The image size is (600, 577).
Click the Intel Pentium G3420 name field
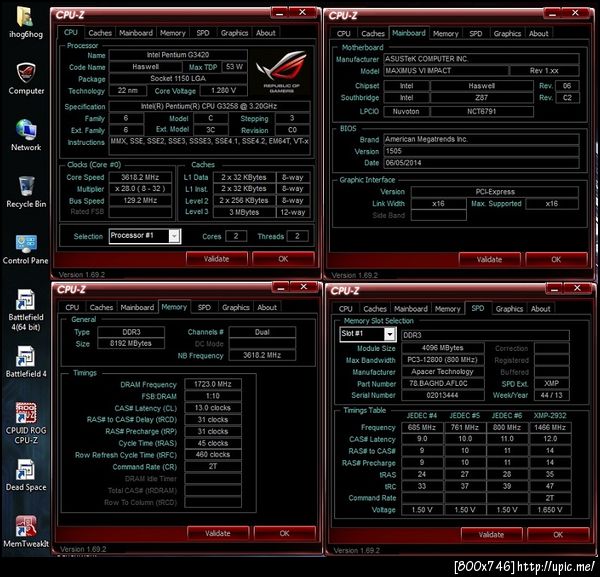tap(178, 55)
